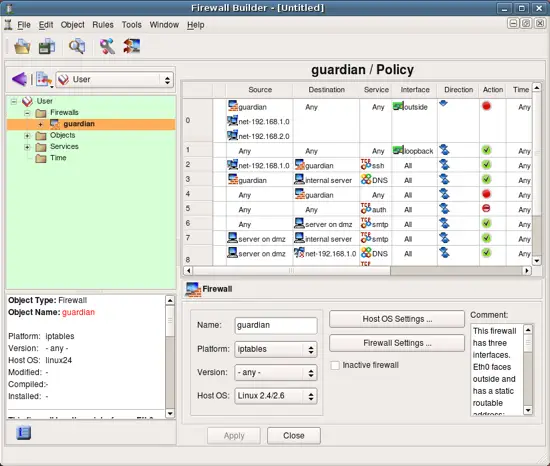
Task: Click the purple back arrow icon
Action: (19, 79)
